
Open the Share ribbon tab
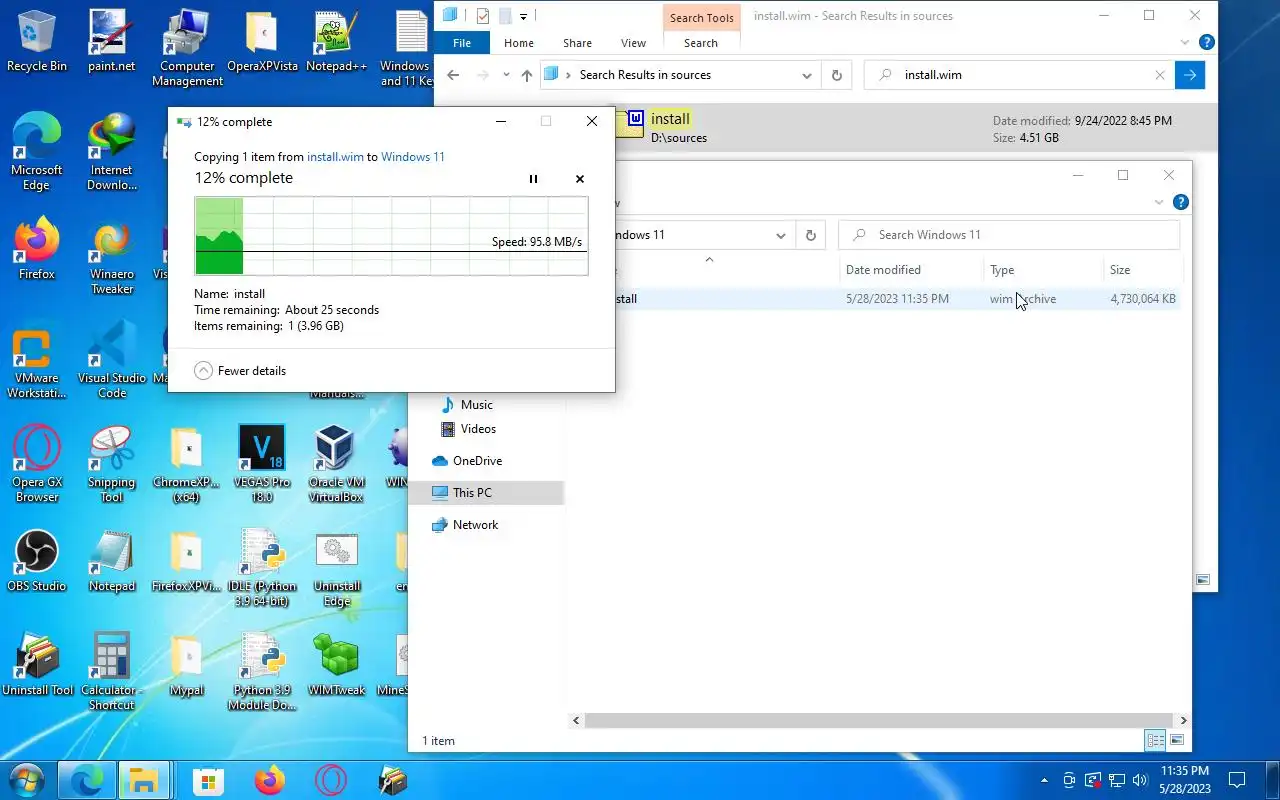[577, 43]
